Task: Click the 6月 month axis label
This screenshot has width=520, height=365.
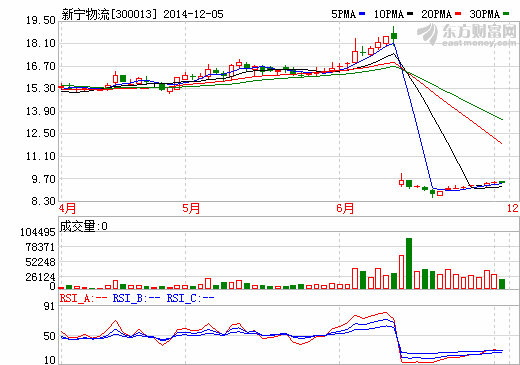Action: [x=345, y=209]
